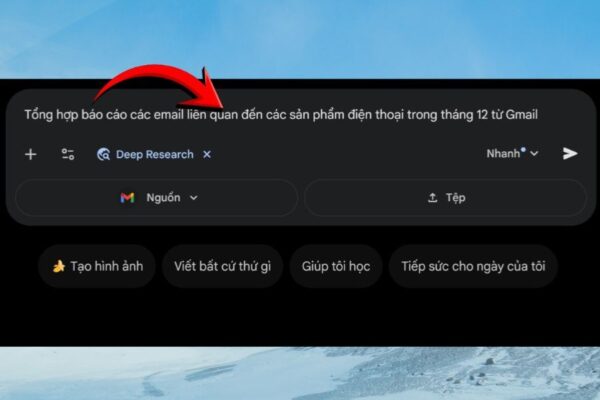
Task: Click inside the prompt text field
Action: (281, 114)
